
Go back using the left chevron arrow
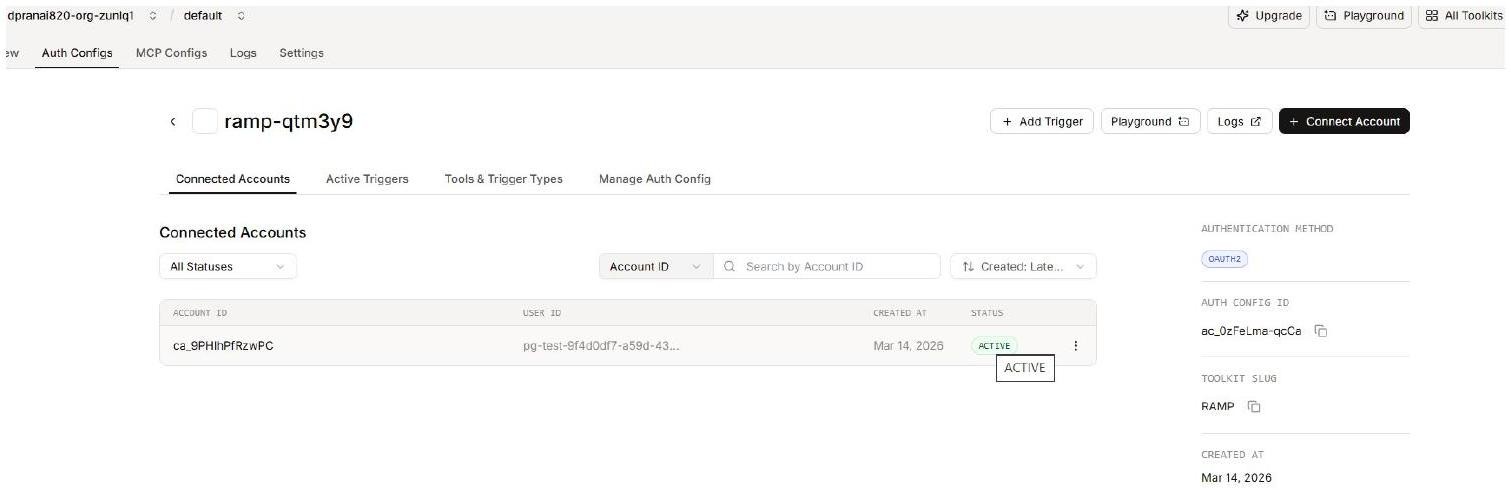pos(172,122)
